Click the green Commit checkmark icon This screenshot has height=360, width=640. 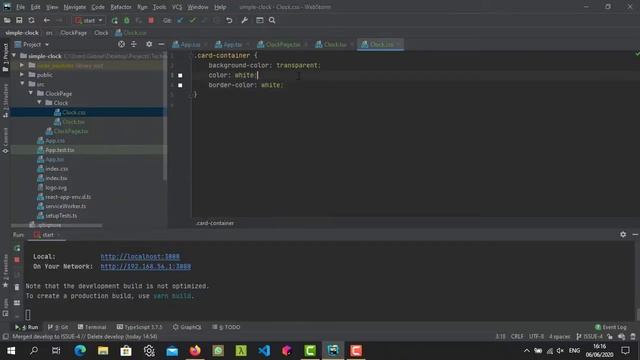tap(192, 20)
